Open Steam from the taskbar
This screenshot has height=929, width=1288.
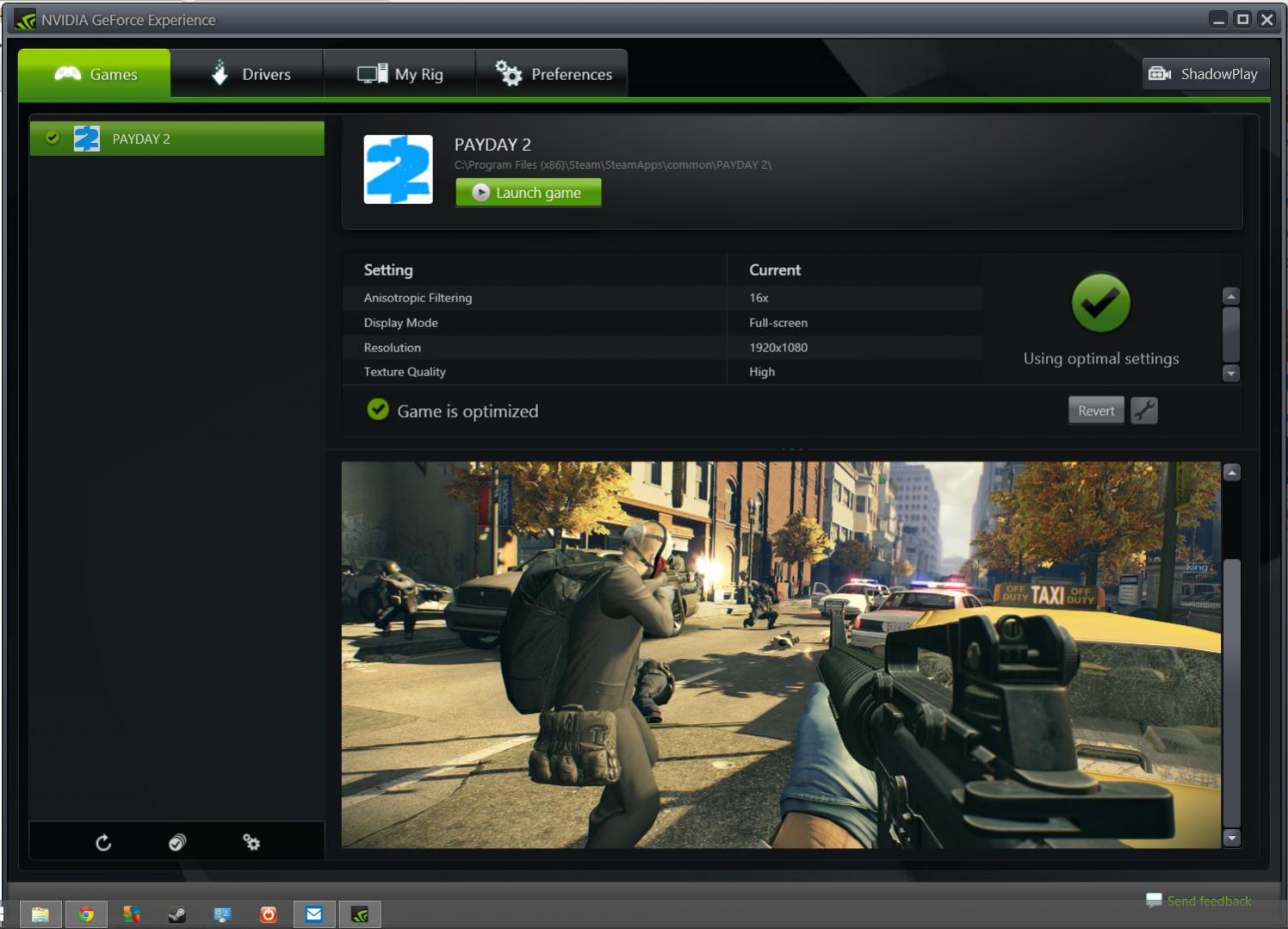(x=176, y=914)
